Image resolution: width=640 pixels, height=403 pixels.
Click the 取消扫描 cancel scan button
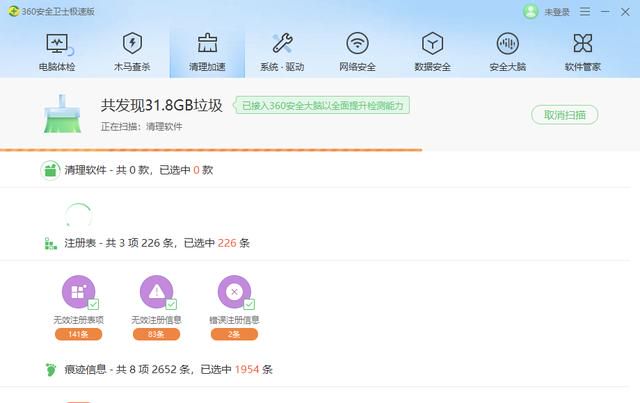564,115
